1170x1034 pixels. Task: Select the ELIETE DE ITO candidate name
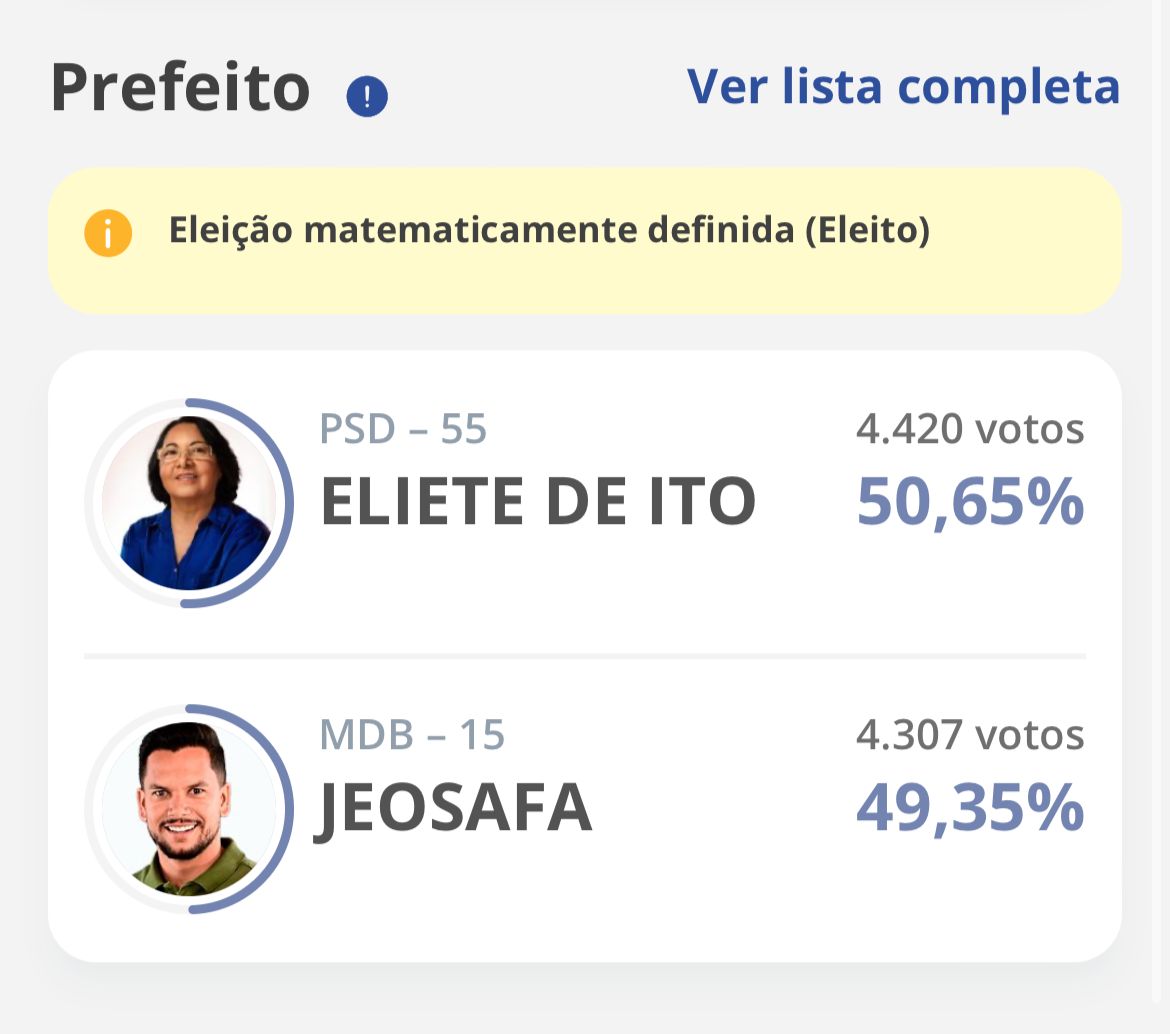click(x=537, y=502)
